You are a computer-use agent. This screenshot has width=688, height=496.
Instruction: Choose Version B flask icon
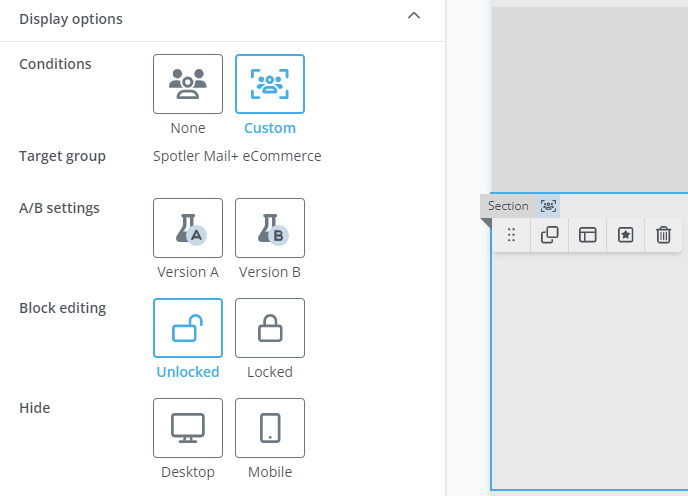click(269, 228)
